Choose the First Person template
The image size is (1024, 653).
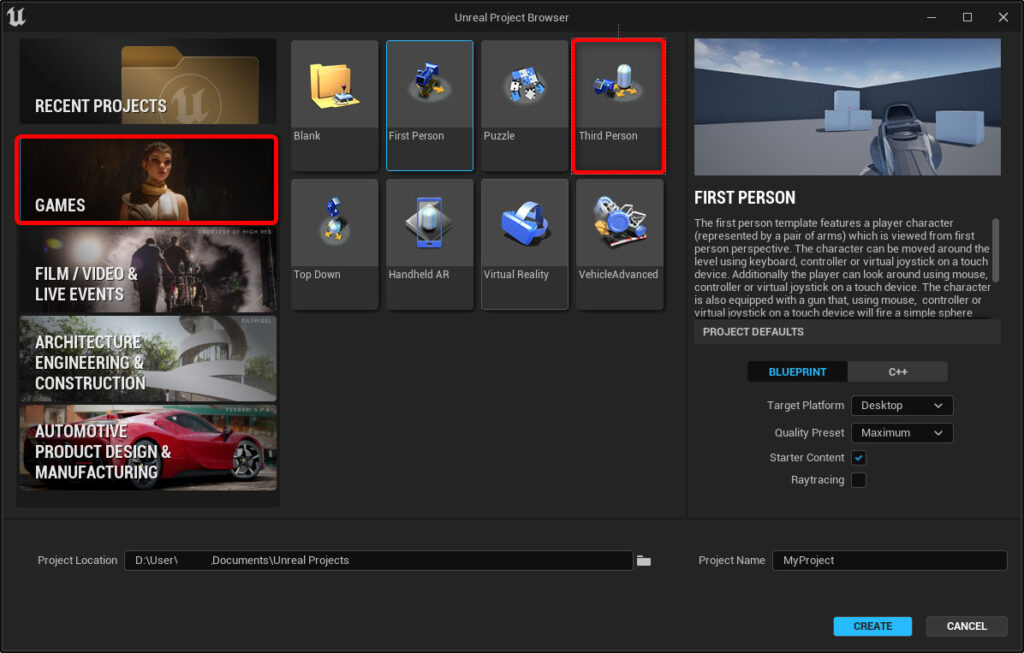[x=429, y=105]
